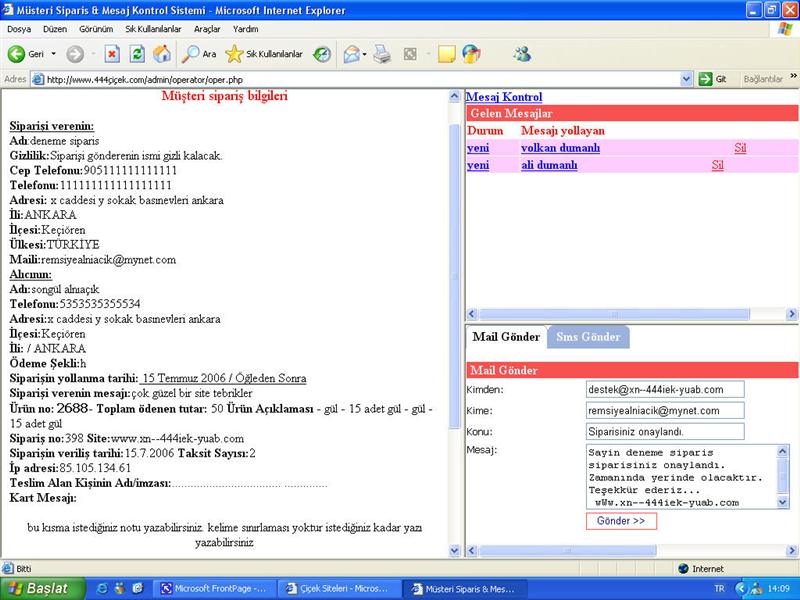Viewport: 800px width, 600px height.
Task: Click the Mail envelope icon
Action: [x=352, y=54]
